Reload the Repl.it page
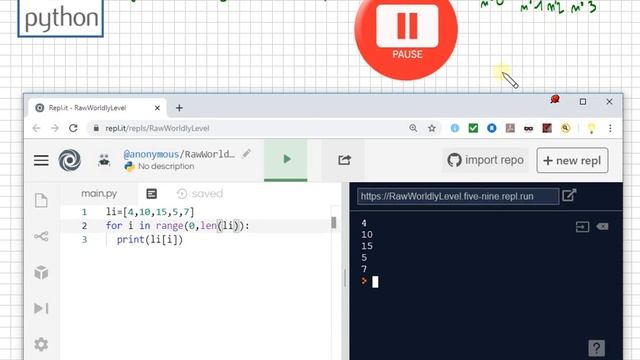Screen dimensions: 640x360 73,128
